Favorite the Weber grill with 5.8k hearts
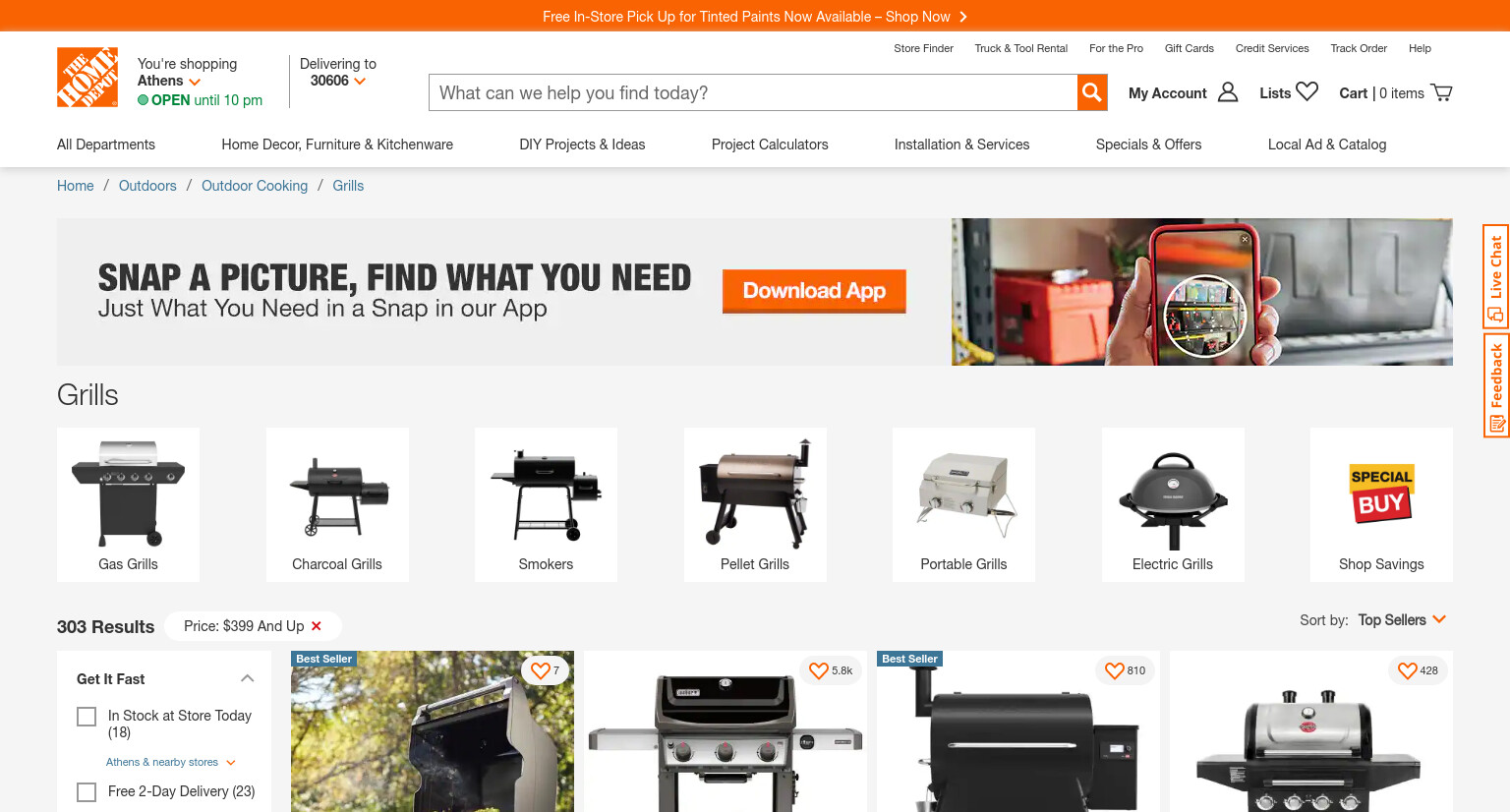 819,670
